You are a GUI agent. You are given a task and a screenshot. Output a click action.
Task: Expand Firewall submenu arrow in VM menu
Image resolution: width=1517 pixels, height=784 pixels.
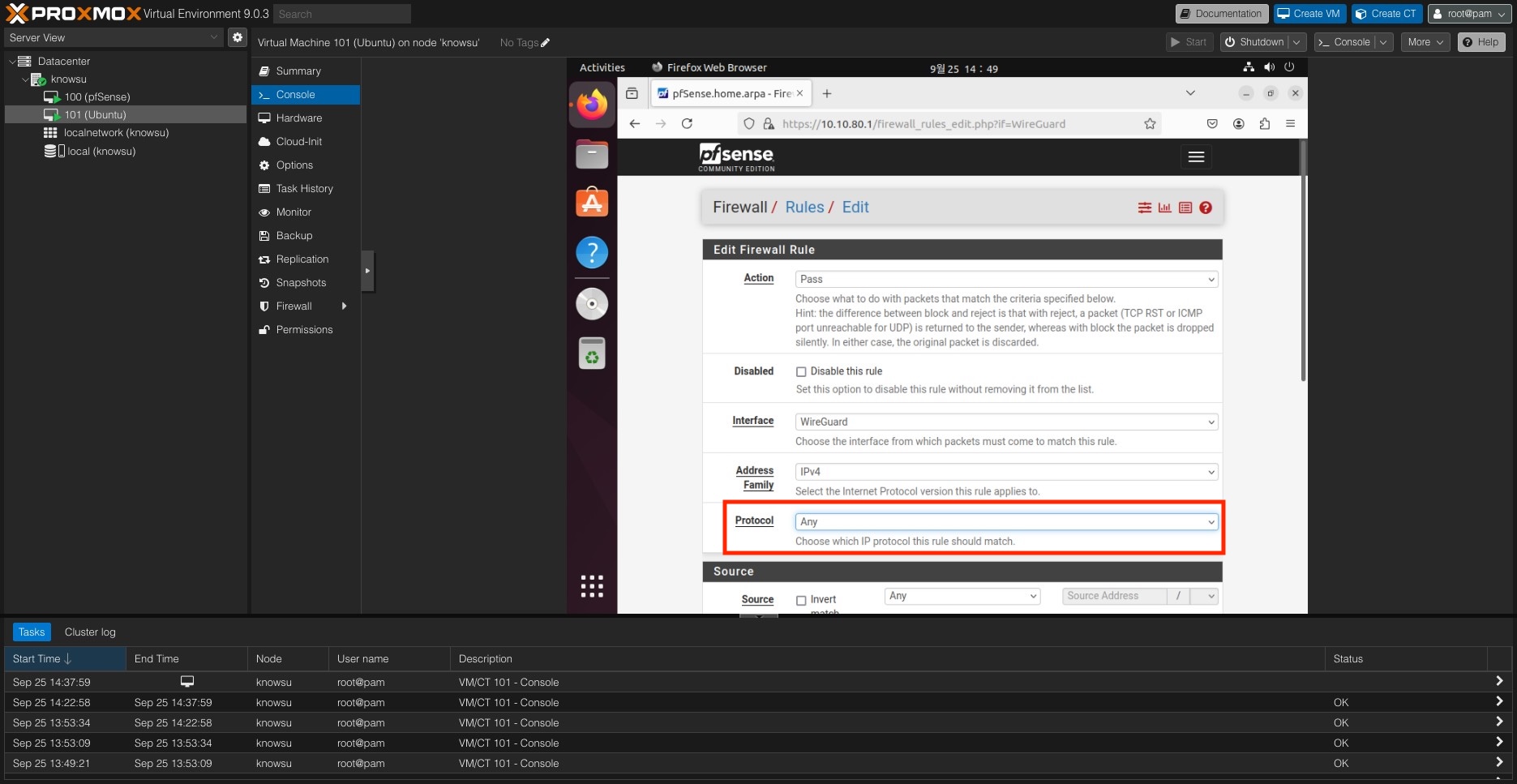click(345, 306)
